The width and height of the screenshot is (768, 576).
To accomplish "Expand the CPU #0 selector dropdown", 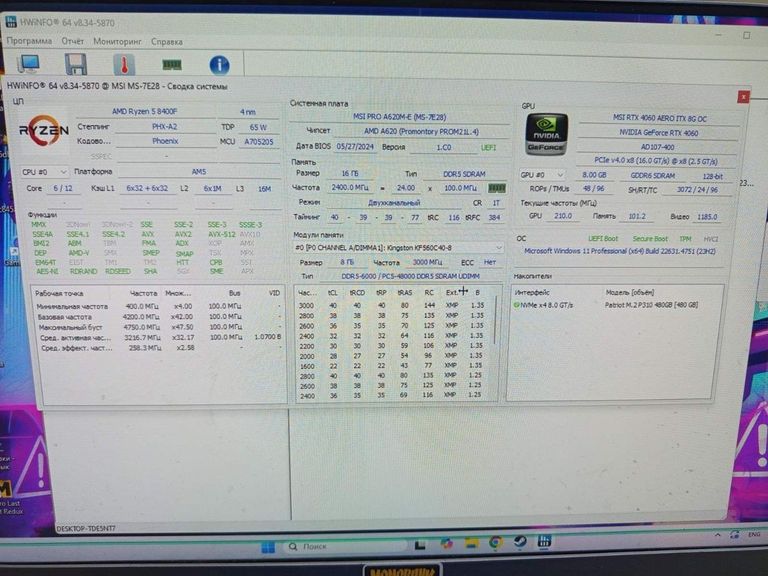I will 44,172.
